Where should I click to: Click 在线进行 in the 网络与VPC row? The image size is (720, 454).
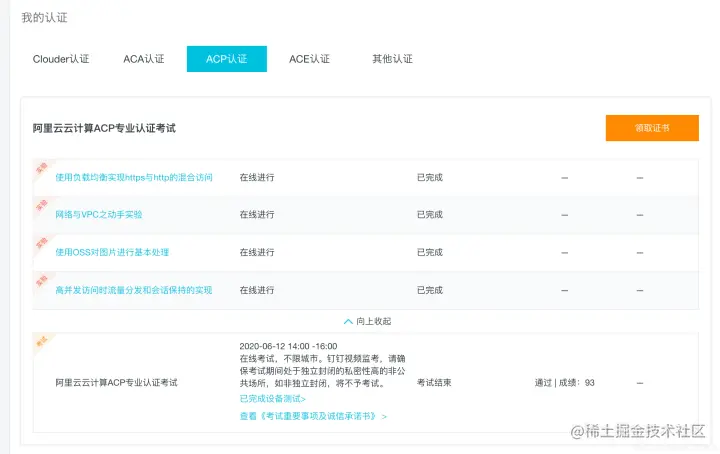257,214
